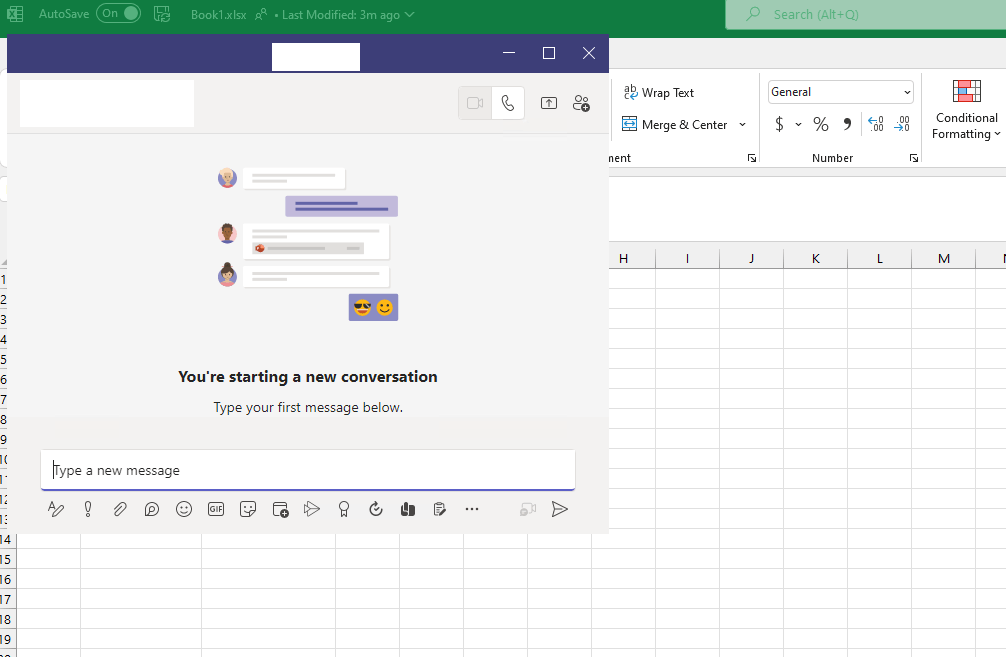Click Decrease Decimal icon
Screen dimensions: 1006x657
pyautogui.click(x=901, y=124)
